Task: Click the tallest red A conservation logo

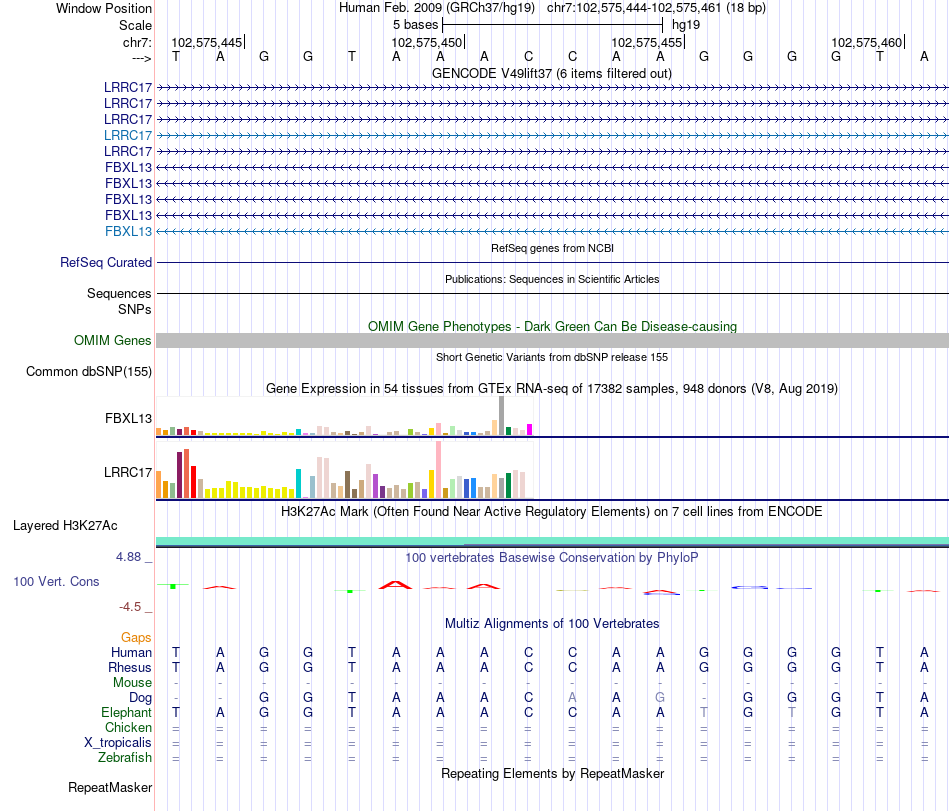Action: pyautogui.click(x=395, y=585)
